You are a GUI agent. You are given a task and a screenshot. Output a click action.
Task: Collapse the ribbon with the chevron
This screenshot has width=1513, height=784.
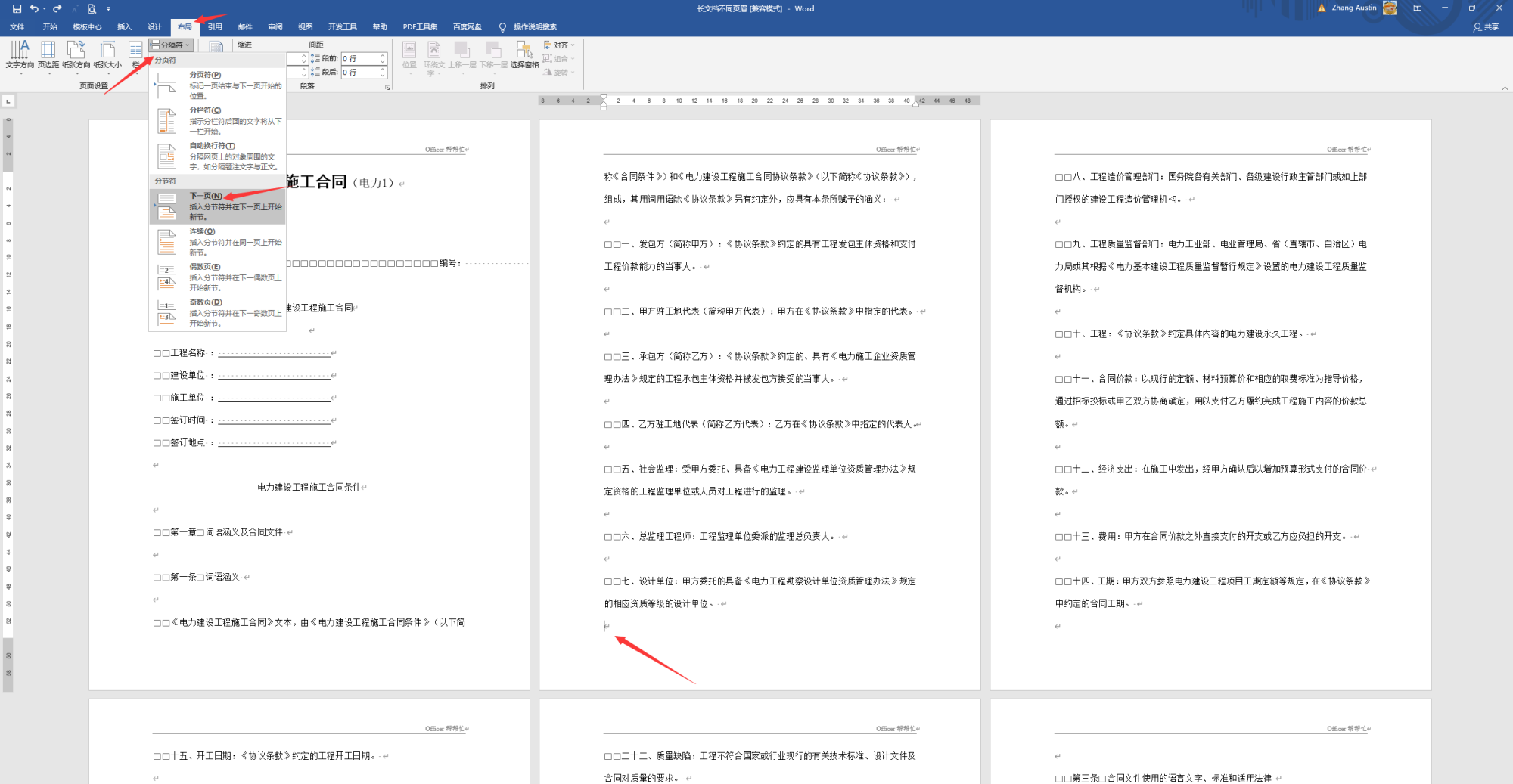(1505, 88)
